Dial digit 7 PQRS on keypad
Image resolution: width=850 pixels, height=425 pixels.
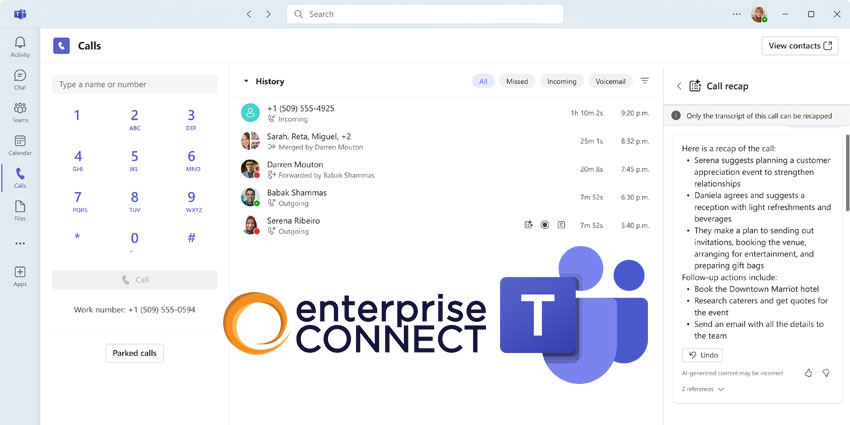(79, 201)
